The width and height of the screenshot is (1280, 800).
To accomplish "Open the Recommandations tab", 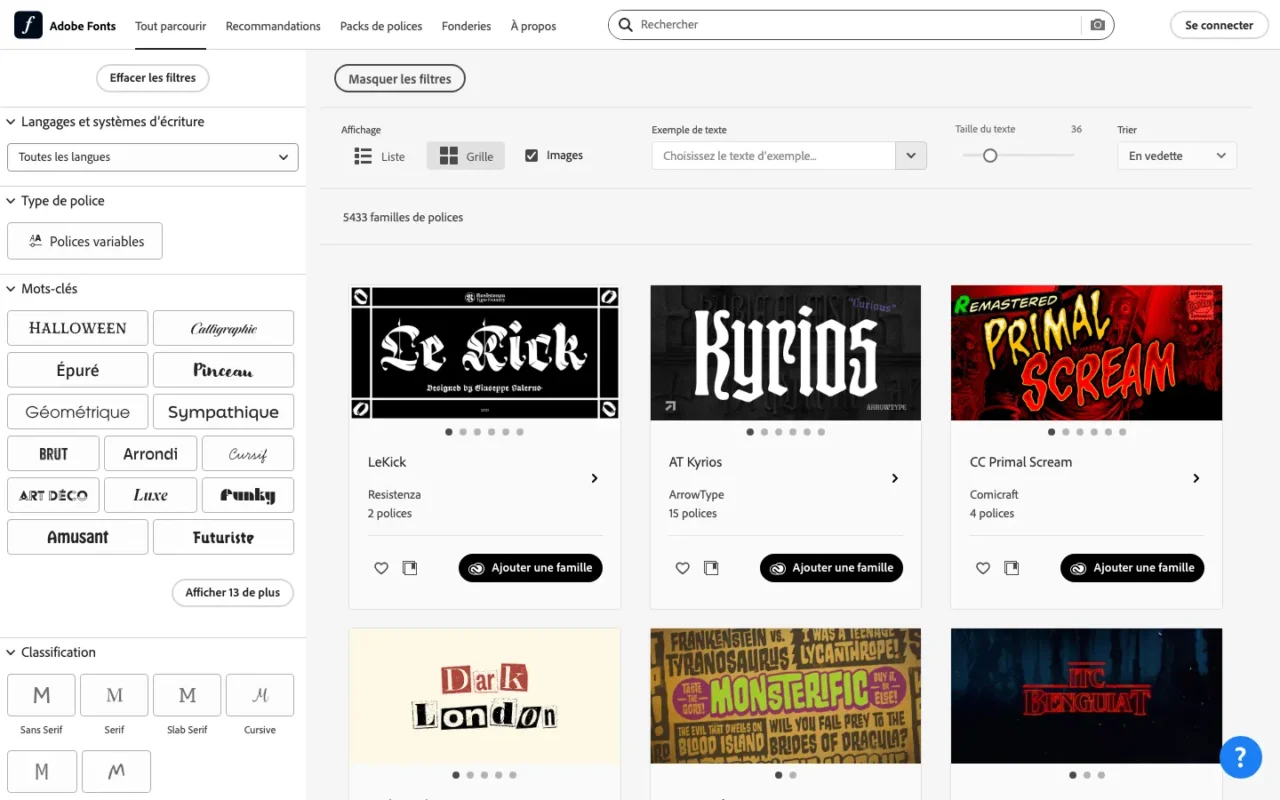I will [273, 26].
